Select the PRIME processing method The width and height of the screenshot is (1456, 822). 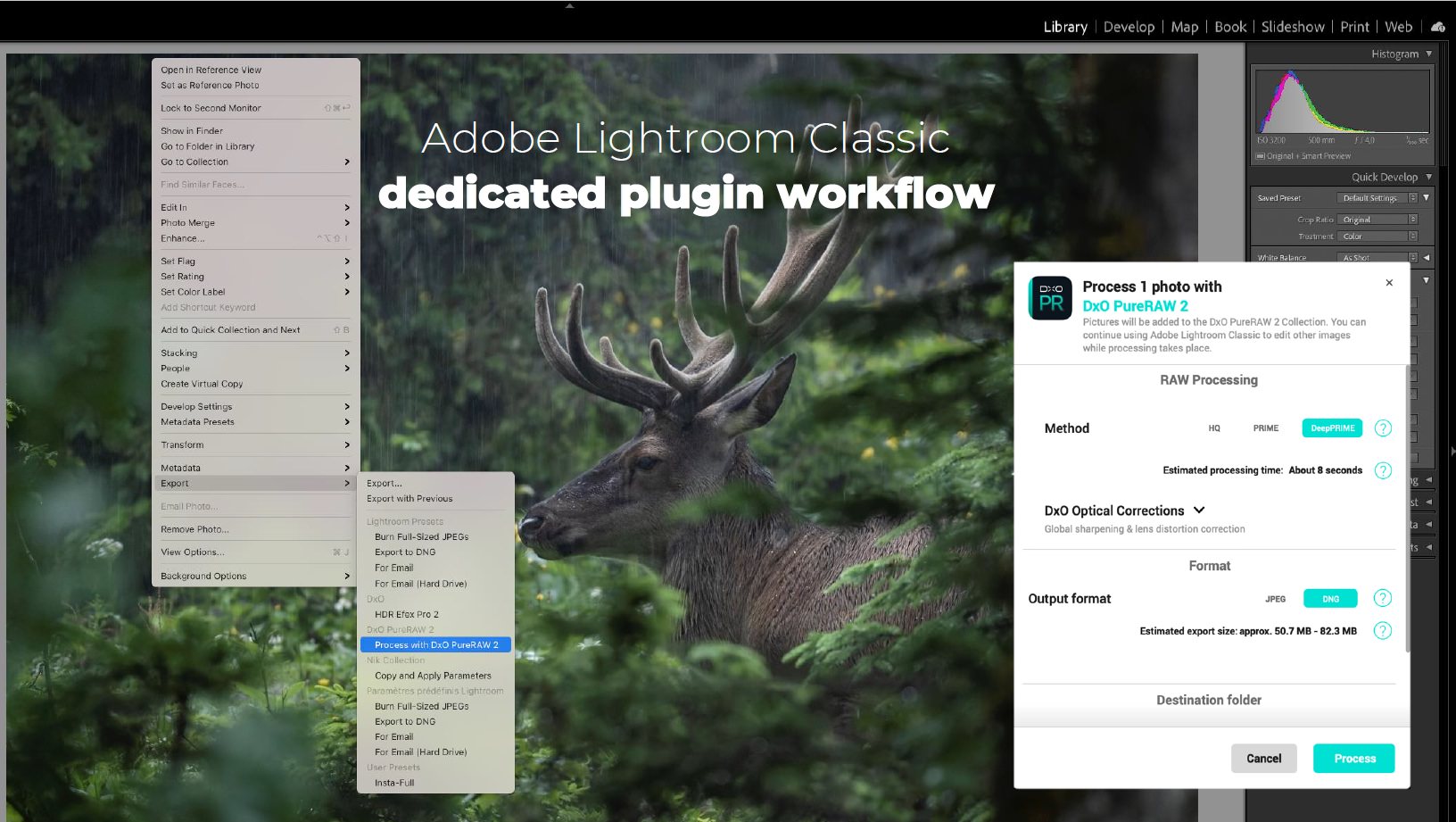pos(1265,428)
